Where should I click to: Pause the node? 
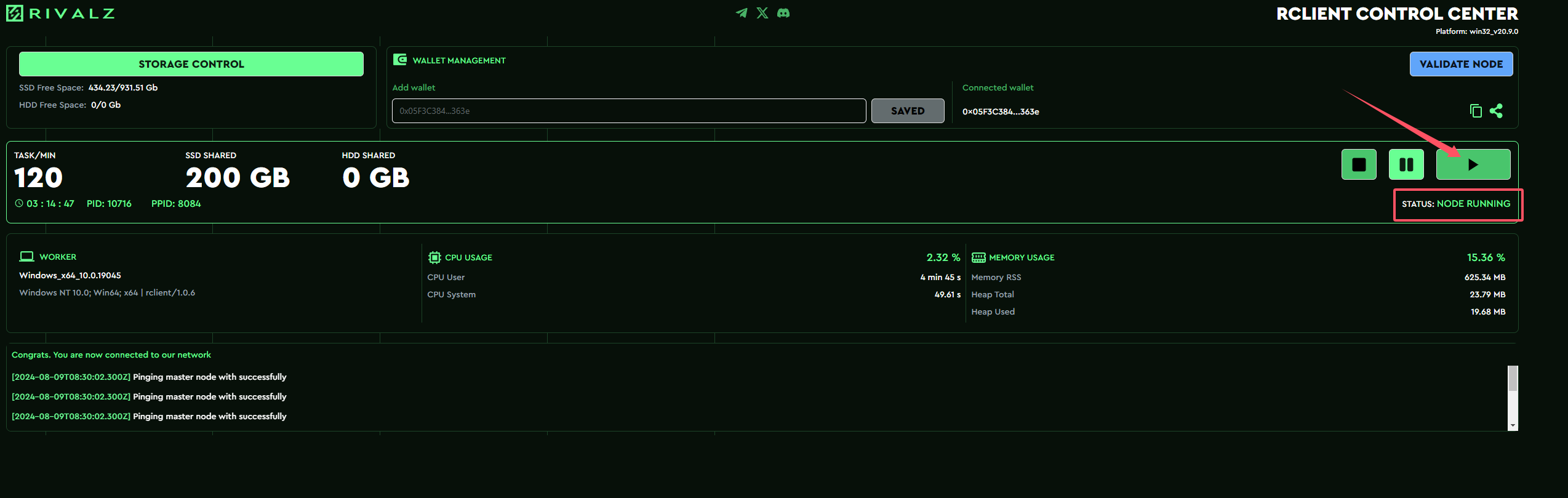click(x=1406, y=164)
